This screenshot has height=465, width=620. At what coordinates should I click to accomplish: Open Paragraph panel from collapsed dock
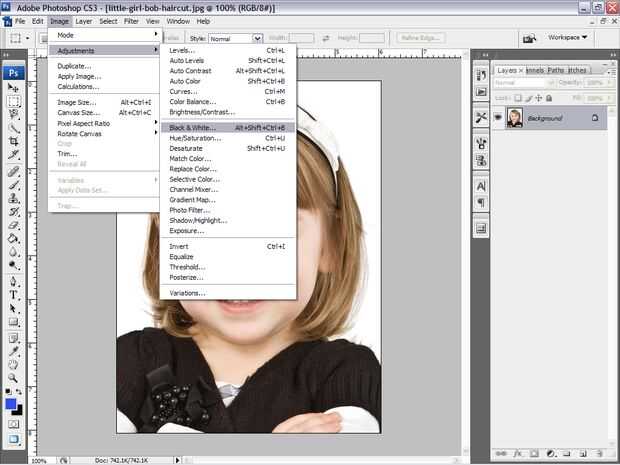pyautogui.click(x=481, y=203)
